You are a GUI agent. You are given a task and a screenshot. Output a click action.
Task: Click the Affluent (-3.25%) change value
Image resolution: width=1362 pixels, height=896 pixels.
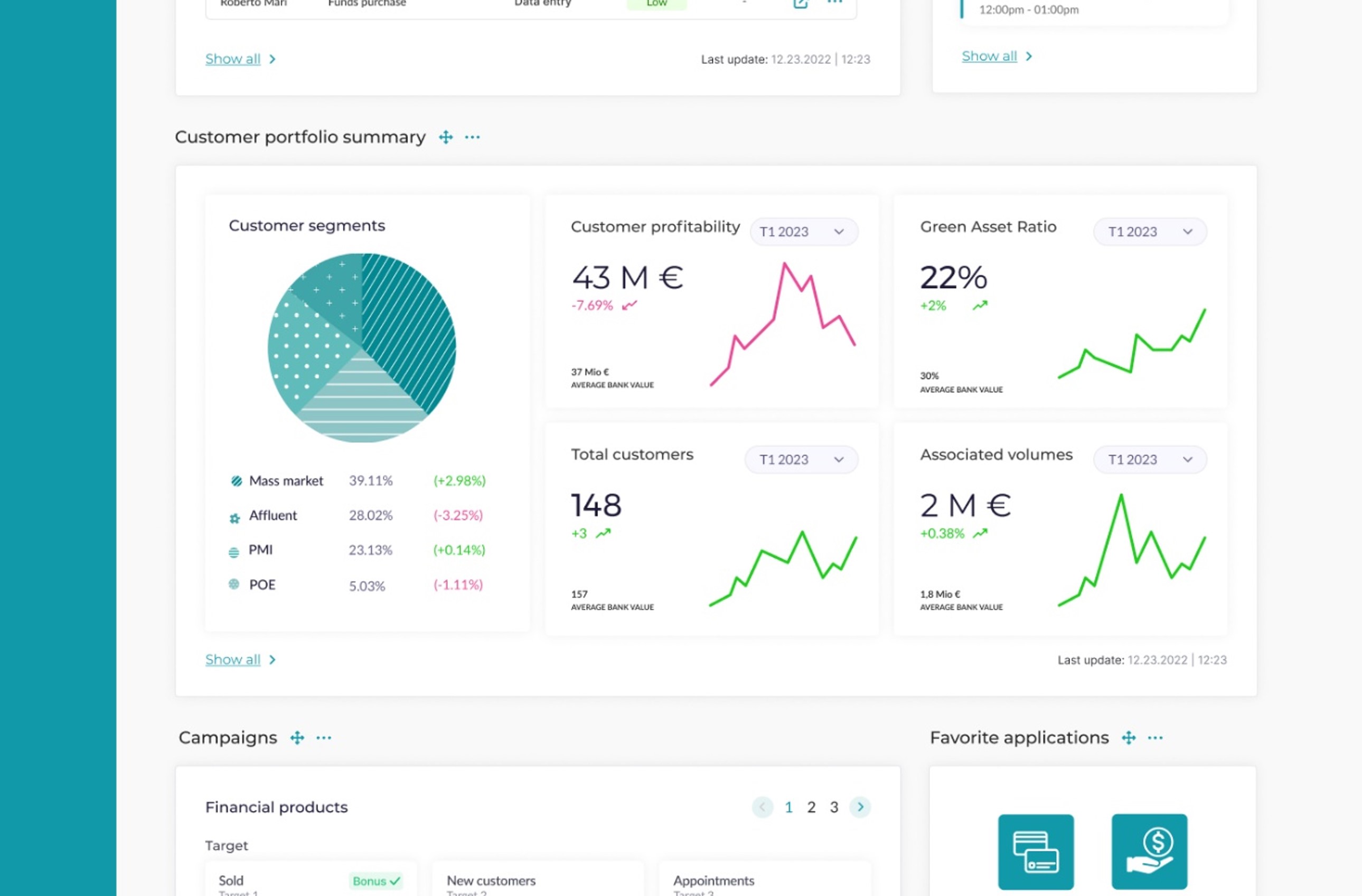click(458, 515)
